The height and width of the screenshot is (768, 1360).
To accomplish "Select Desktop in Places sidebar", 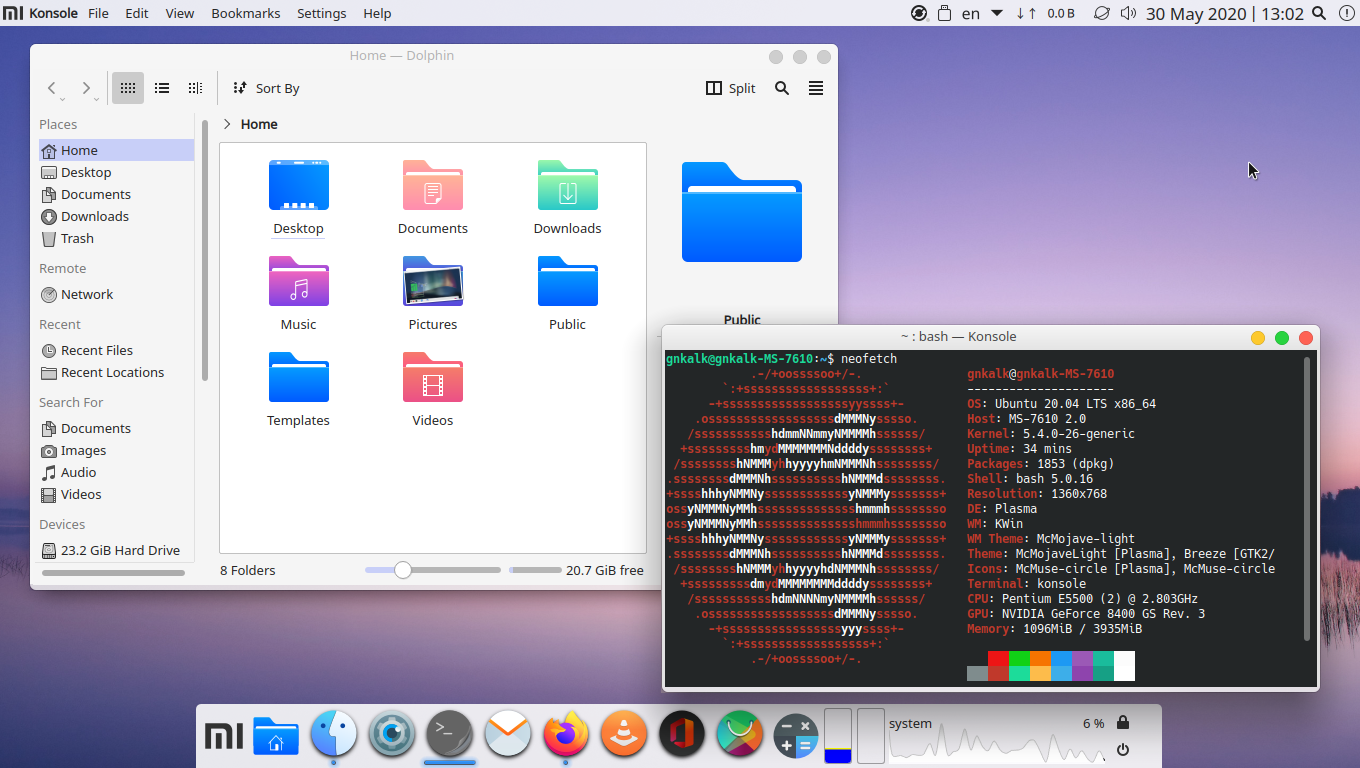I will [116, 172].
